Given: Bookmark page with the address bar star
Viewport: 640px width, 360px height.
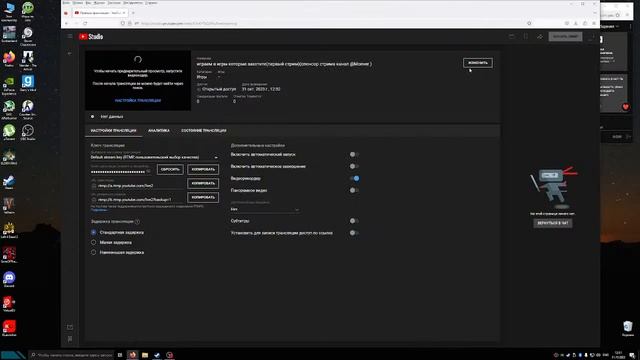Looking at the screenshot, I should point(529,23).
